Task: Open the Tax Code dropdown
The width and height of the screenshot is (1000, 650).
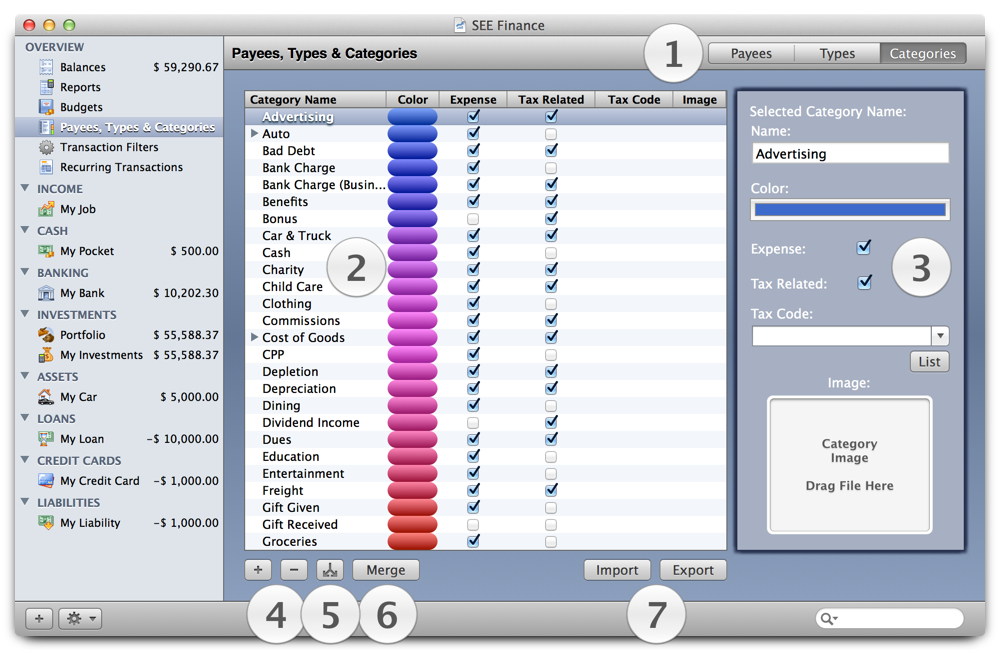Action: (939, 335)
